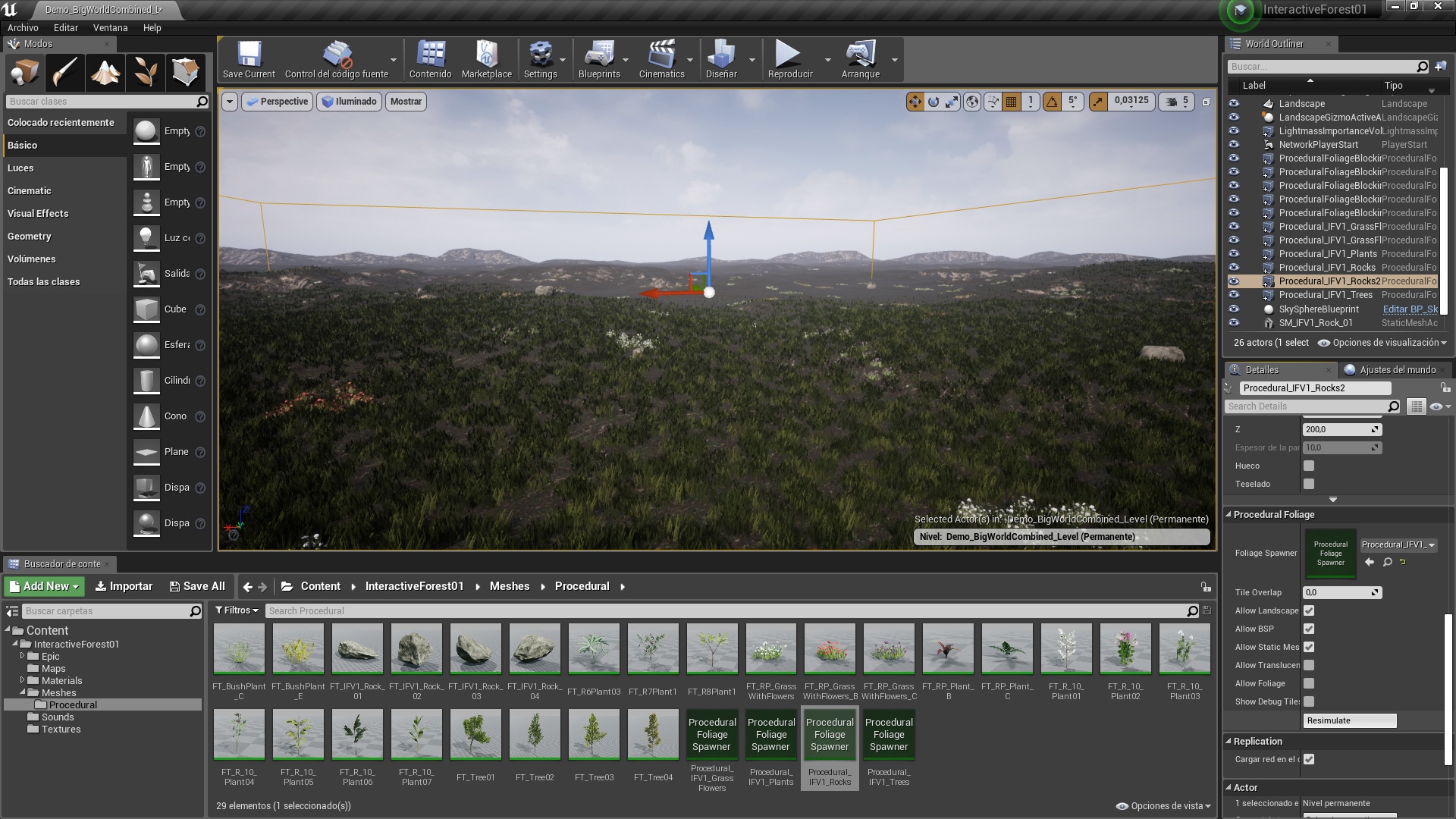1456x819 pixels.
Task: Enable the Allow Foliage checkbox
Action: click(1309, 684)
